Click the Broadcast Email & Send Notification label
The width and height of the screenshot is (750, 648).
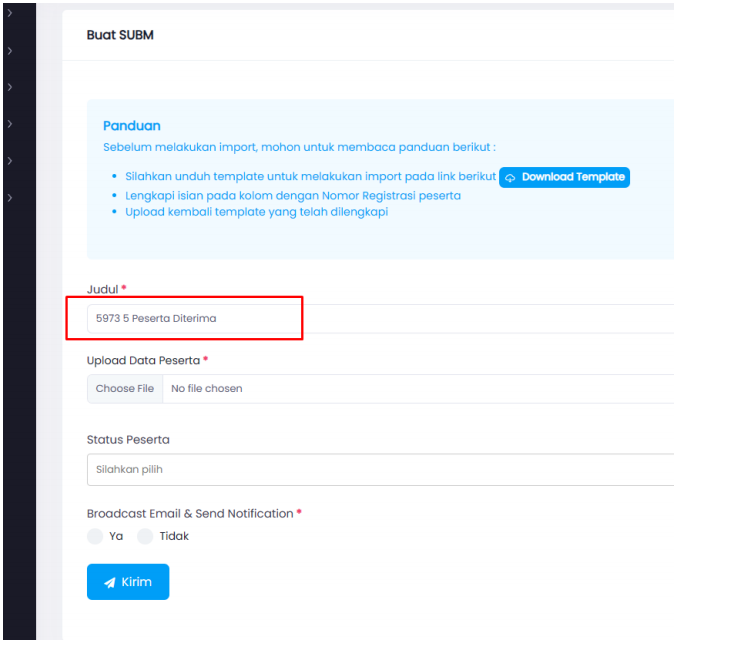tap(190, 513)
